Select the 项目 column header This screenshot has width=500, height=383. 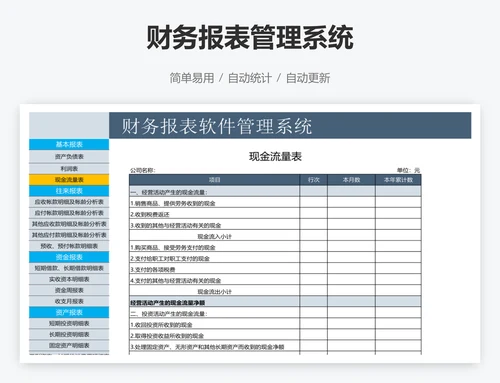[214, 180]
